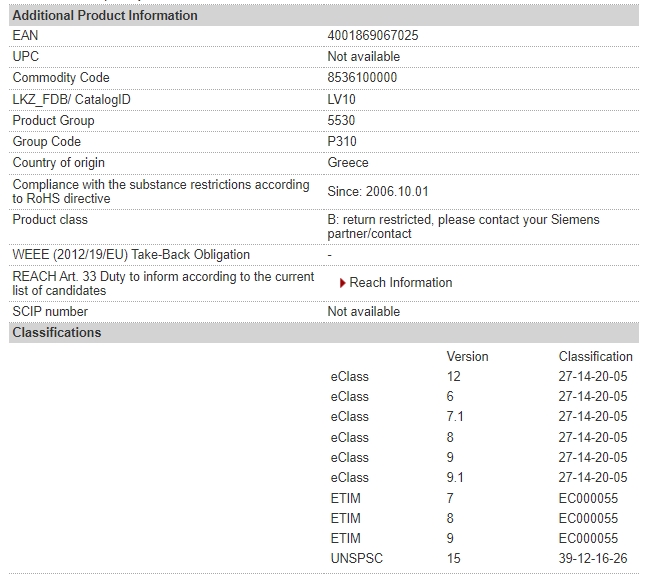
Task: Click the Commodity Code value 8536100000
Action: [362, 77]
